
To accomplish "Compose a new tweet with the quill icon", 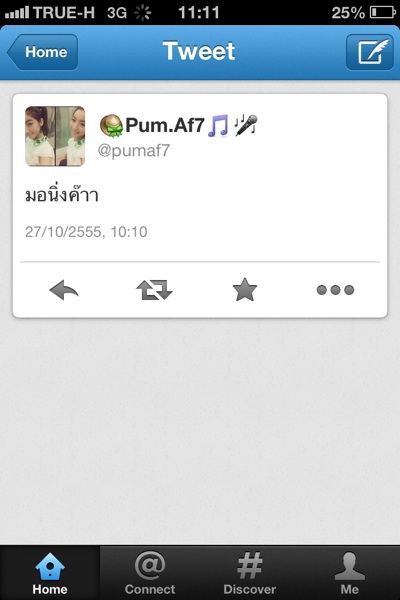I will pos(370,52).
